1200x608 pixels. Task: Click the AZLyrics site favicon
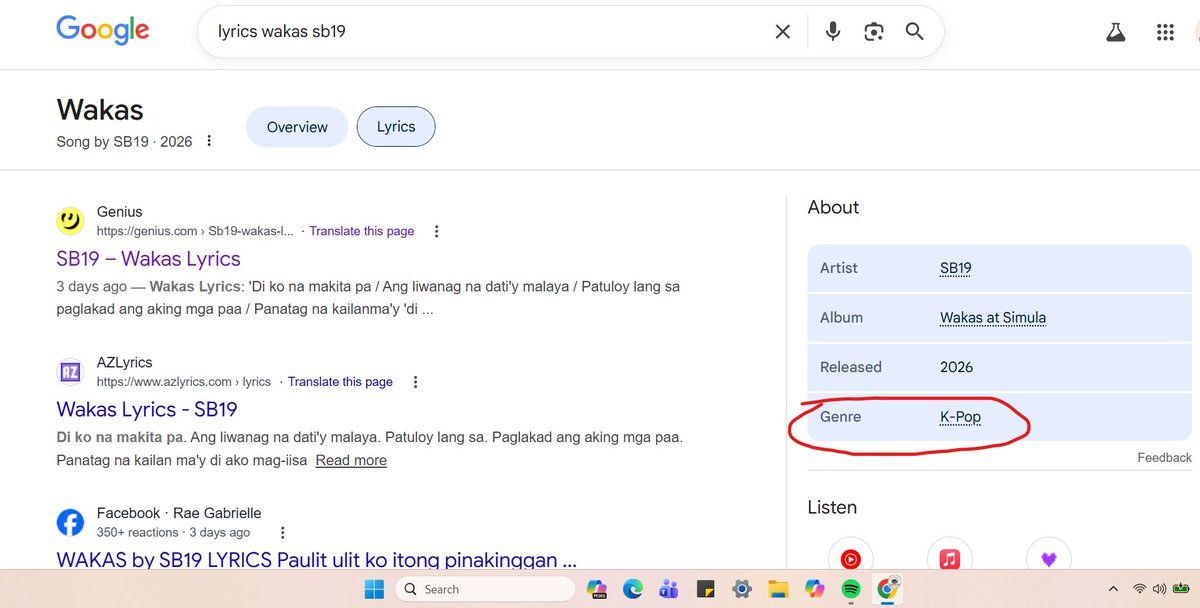70,372
